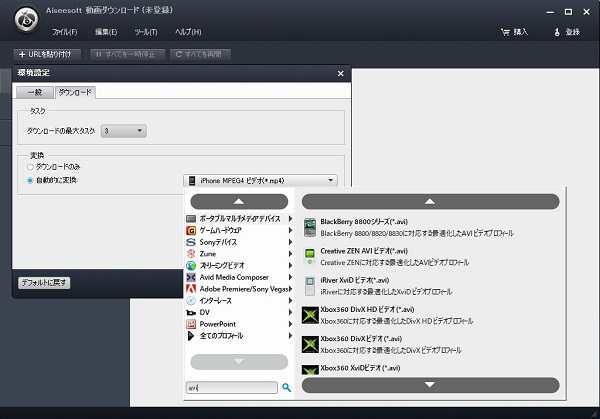Click the portable multimedia device category icon
600x419 pixels.
[x=191, y=219]
